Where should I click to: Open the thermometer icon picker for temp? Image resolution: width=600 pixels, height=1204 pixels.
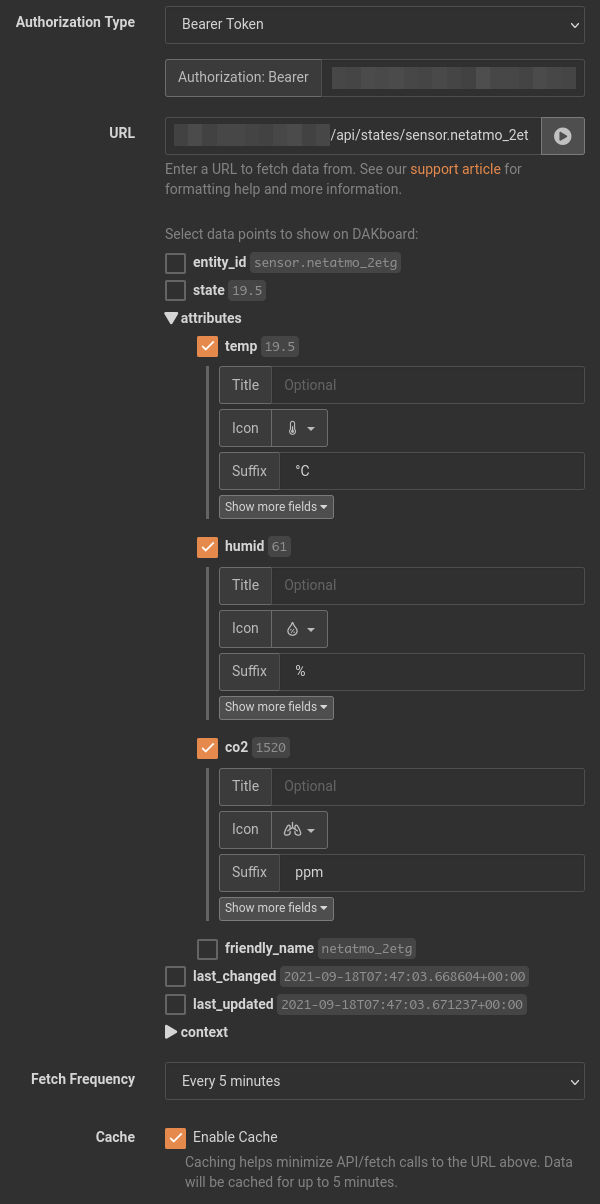tap(299, 428)
